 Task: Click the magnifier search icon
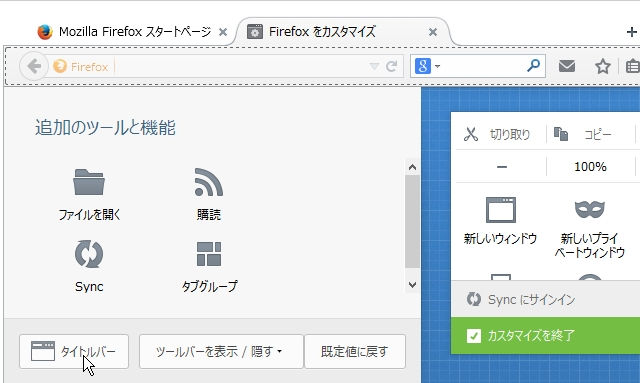click(533, 65)
